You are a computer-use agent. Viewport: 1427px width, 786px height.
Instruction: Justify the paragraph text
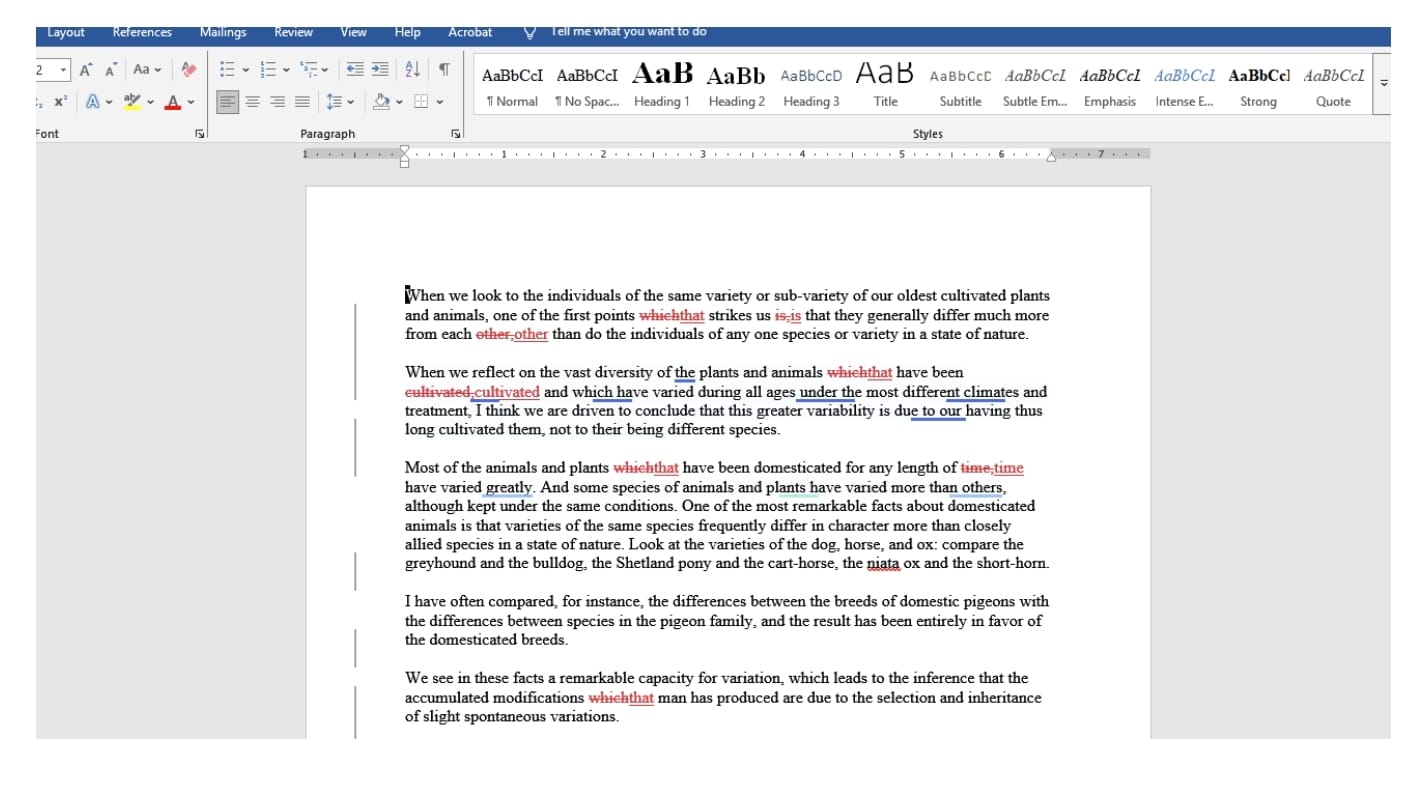coord(302,101)
